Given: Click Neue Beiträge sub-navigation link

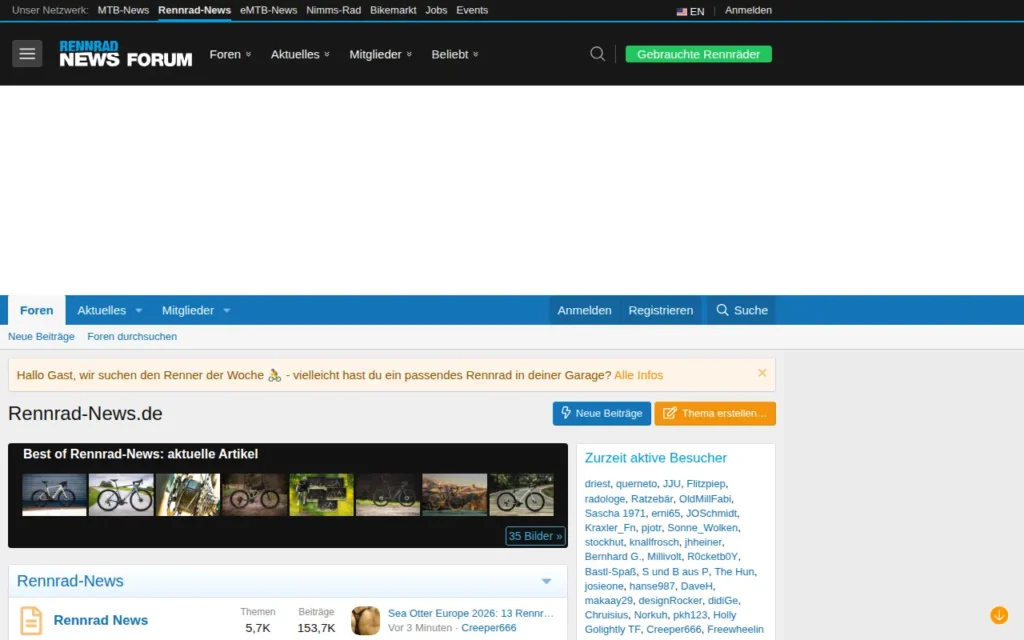Looking at the screenshot, I should coord(41,336).
